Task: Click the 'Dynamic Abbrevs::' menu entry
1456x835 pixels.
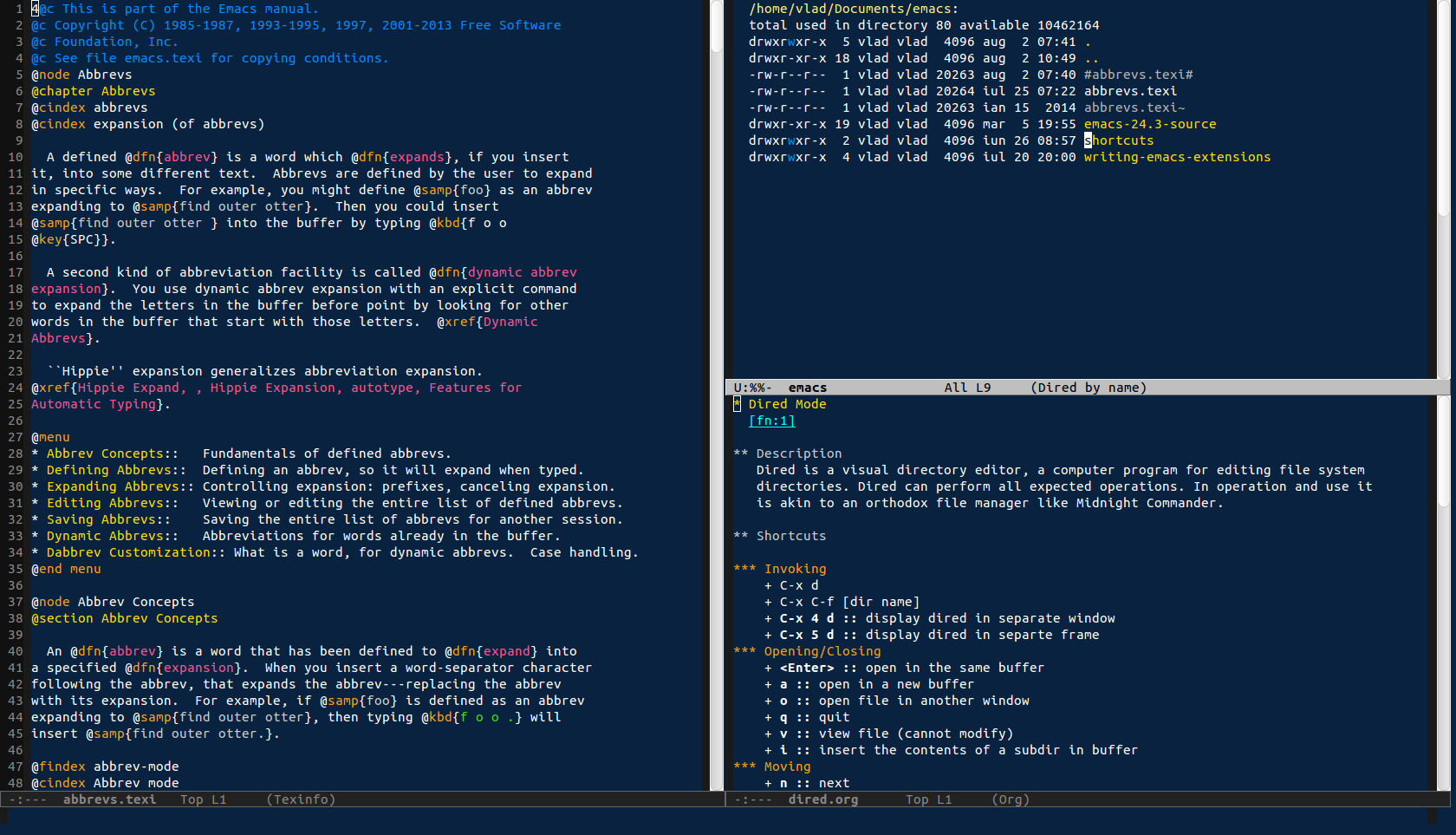Action: pos(113,536)
